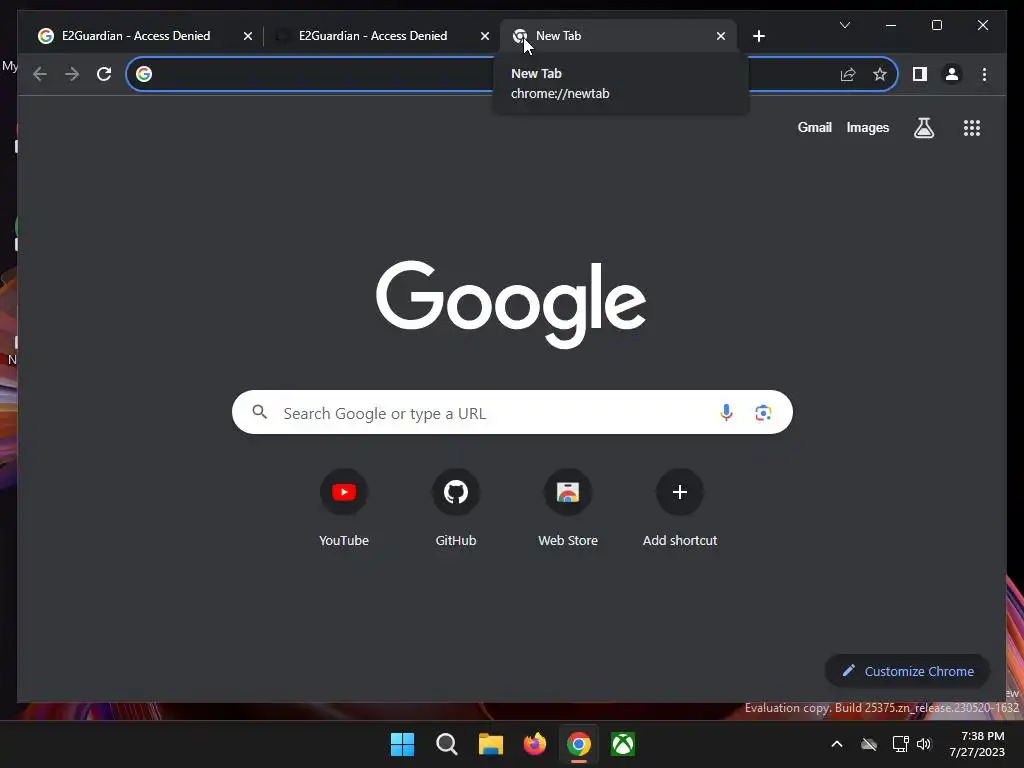Open Google Images link

867,128
